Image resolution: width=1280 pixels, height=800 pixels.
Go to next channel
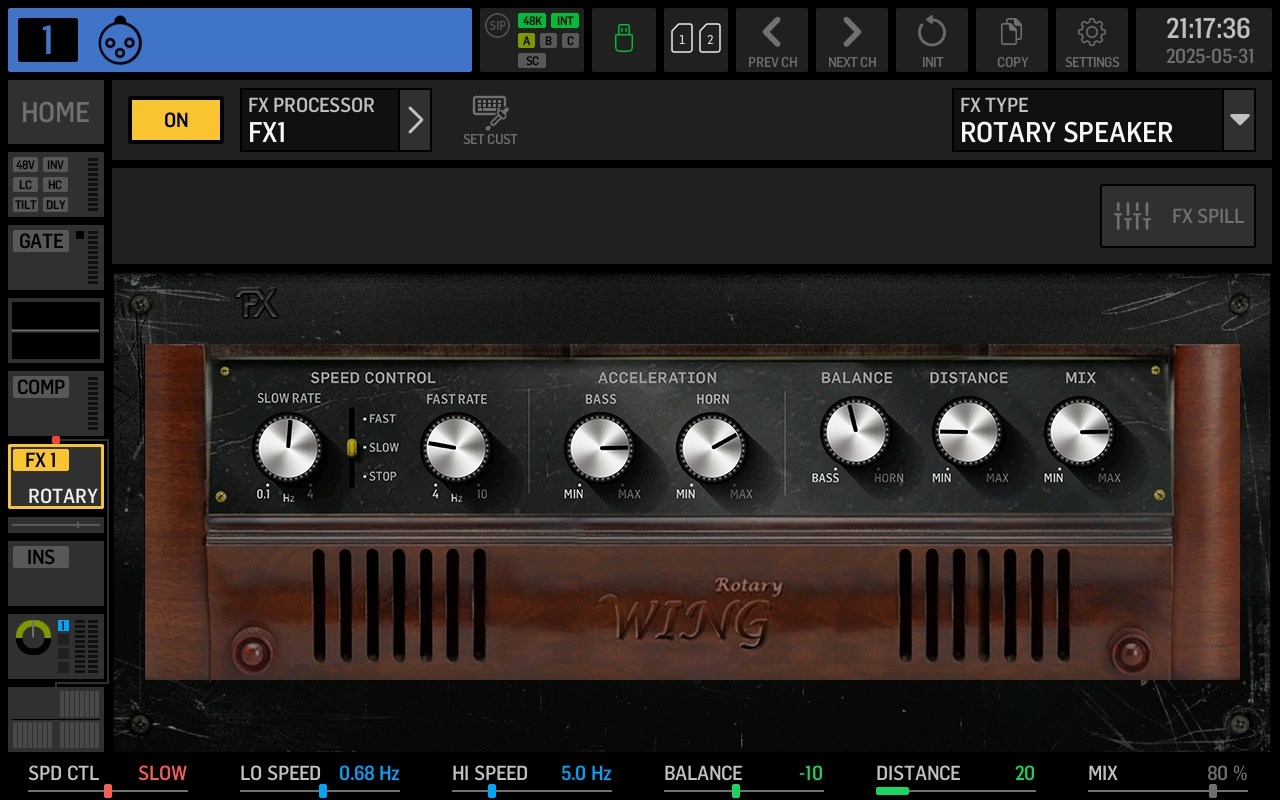852,40
